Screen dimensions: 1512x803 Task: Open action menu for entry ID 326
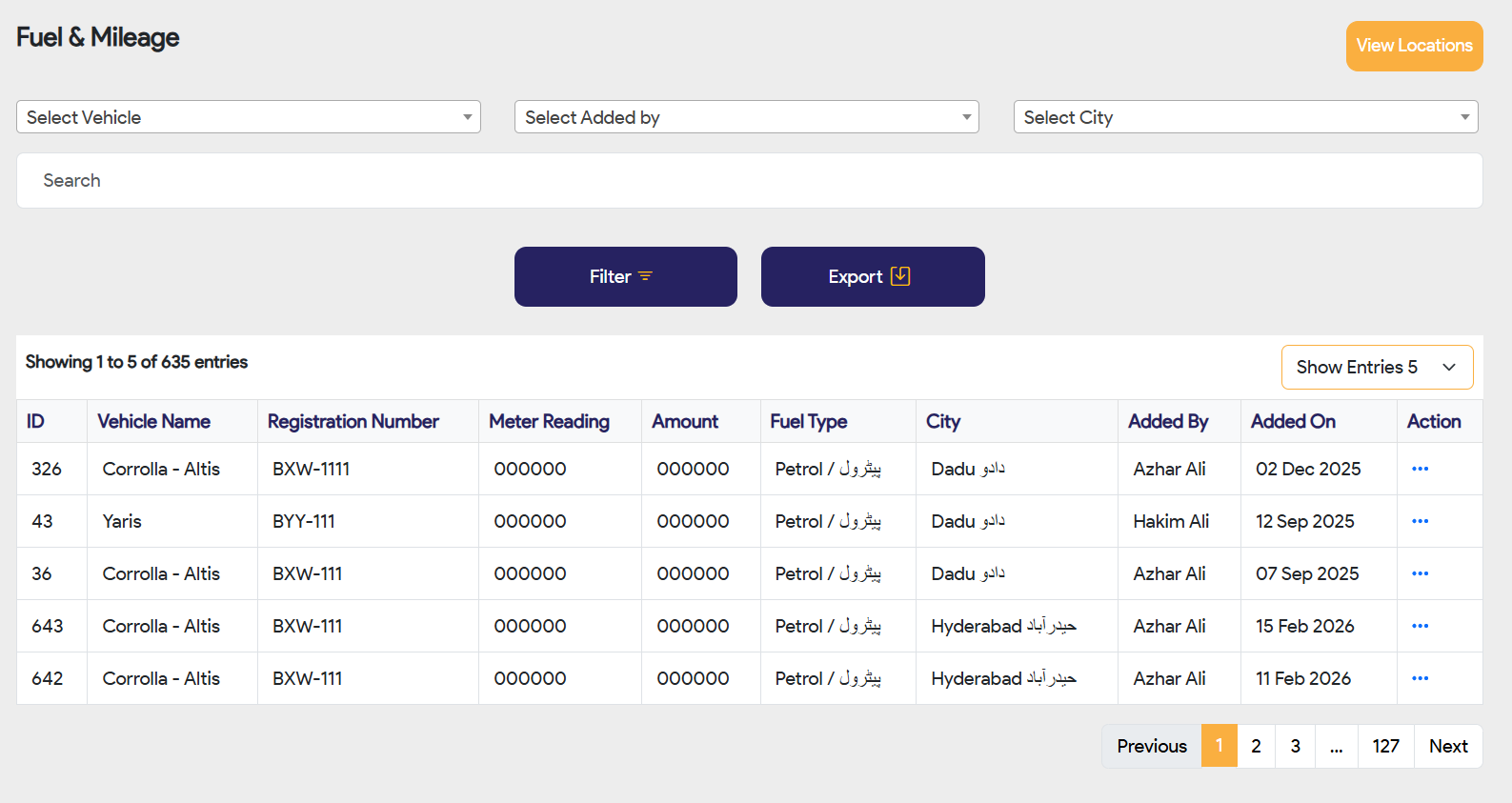[1420, 469]
